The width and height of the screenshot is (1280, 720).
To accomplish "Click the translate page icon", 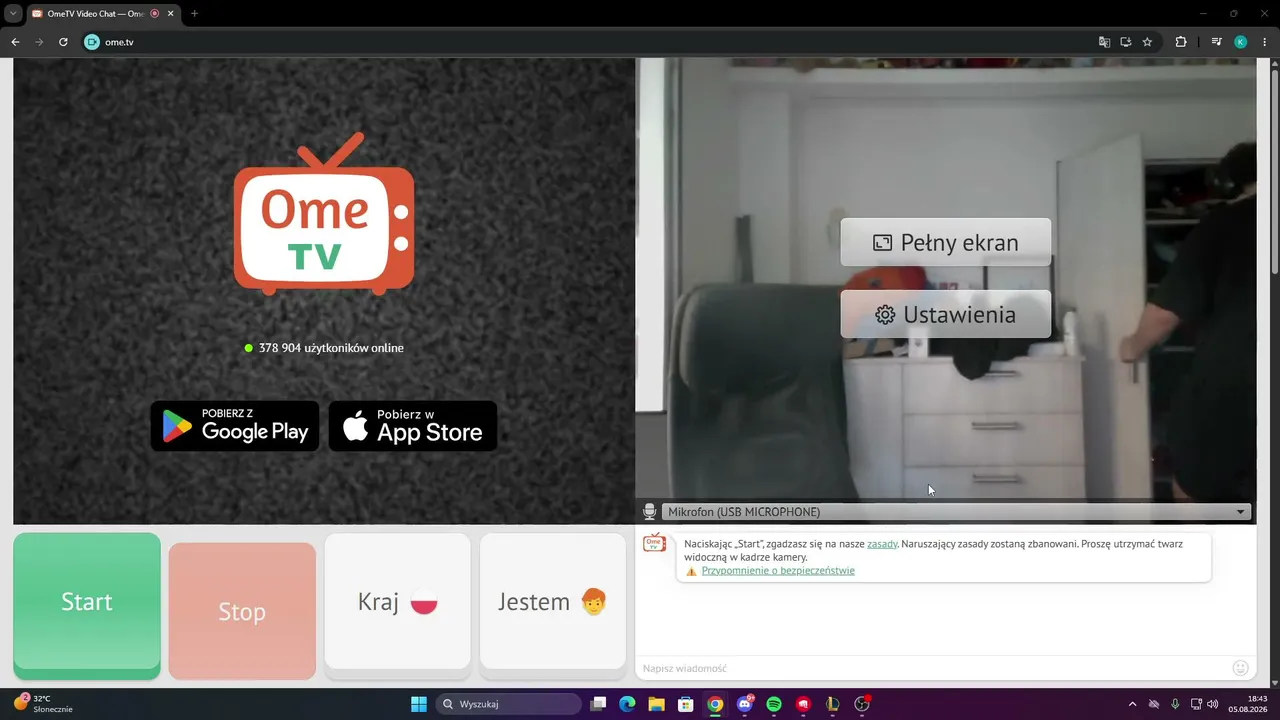I will (1104, 42).
